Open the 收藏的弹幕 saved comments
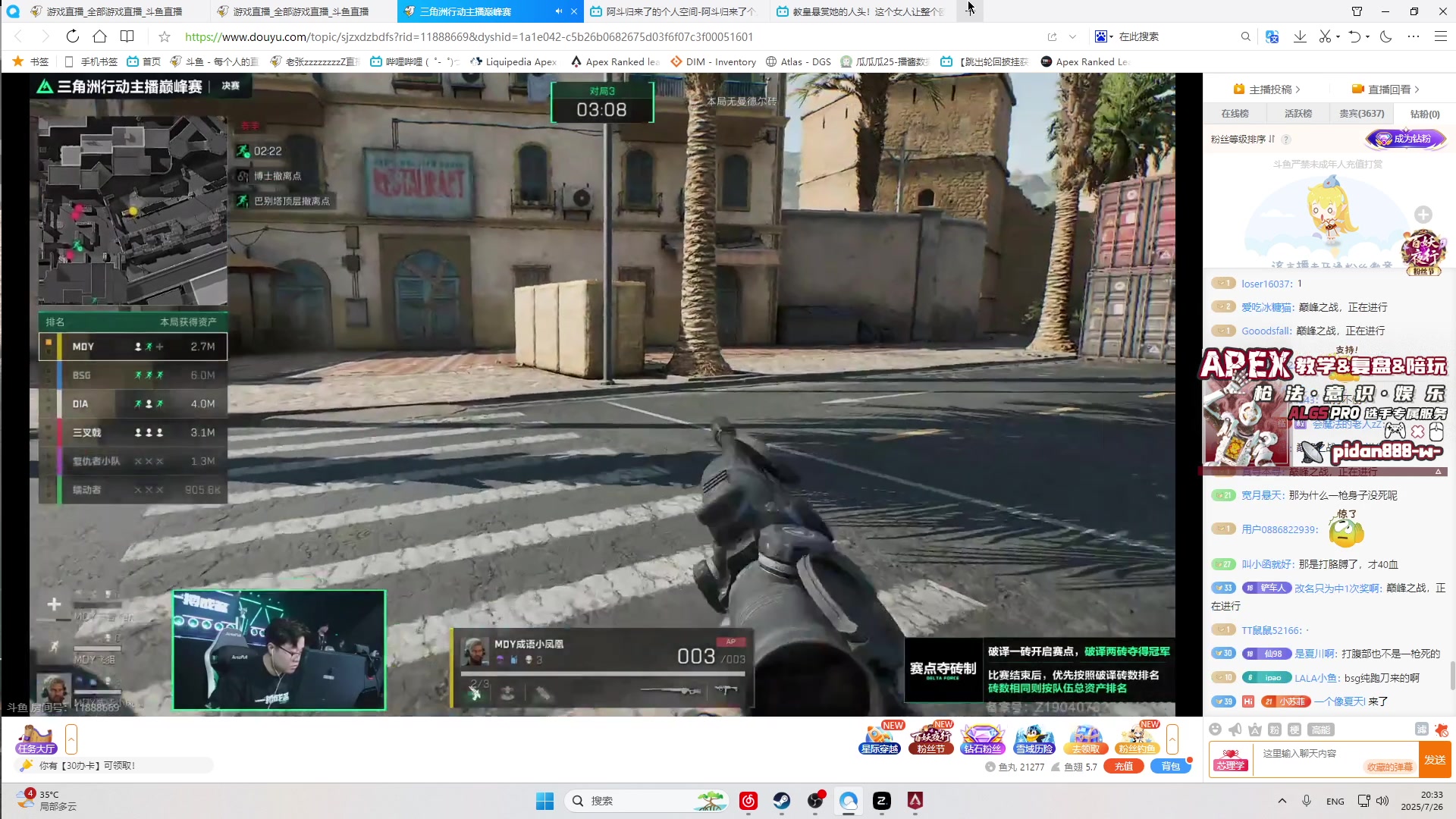The width and height of the screenshot is (1456, 819). [x=1390, y=767]
